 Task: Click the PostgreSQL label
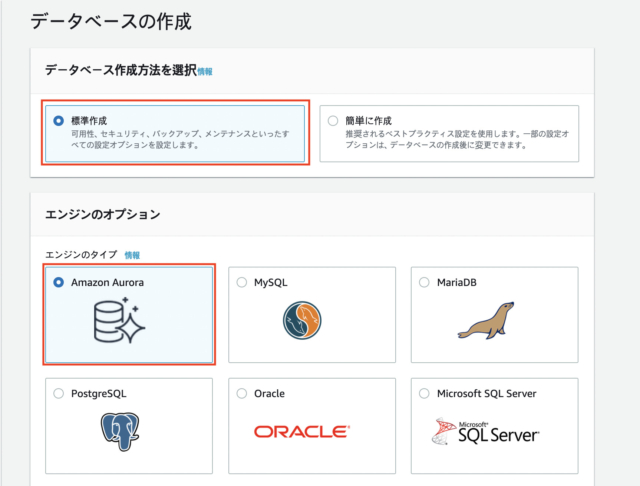99,394
